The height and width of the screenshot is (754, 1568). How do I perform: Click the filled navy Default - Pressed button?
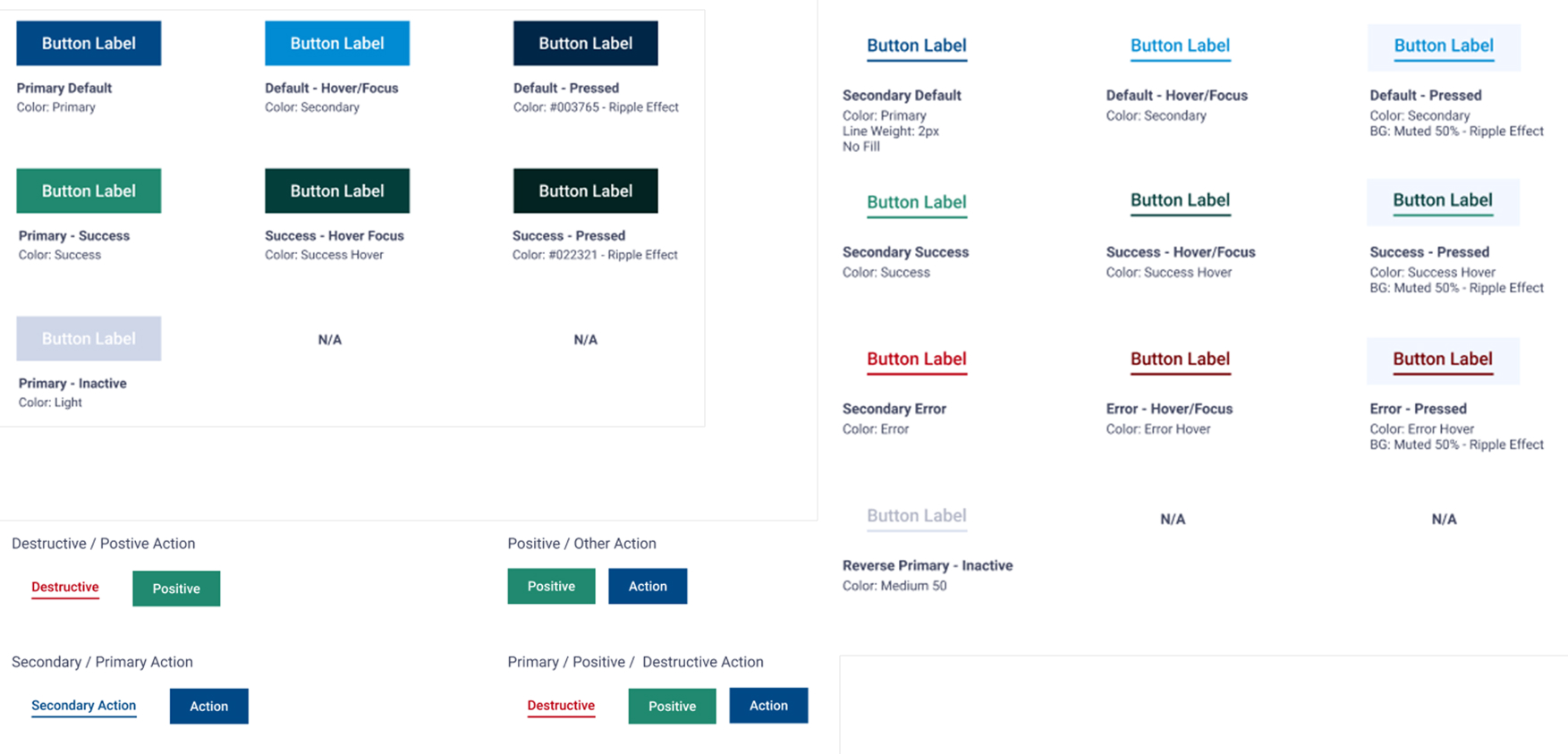click(585, 43)
